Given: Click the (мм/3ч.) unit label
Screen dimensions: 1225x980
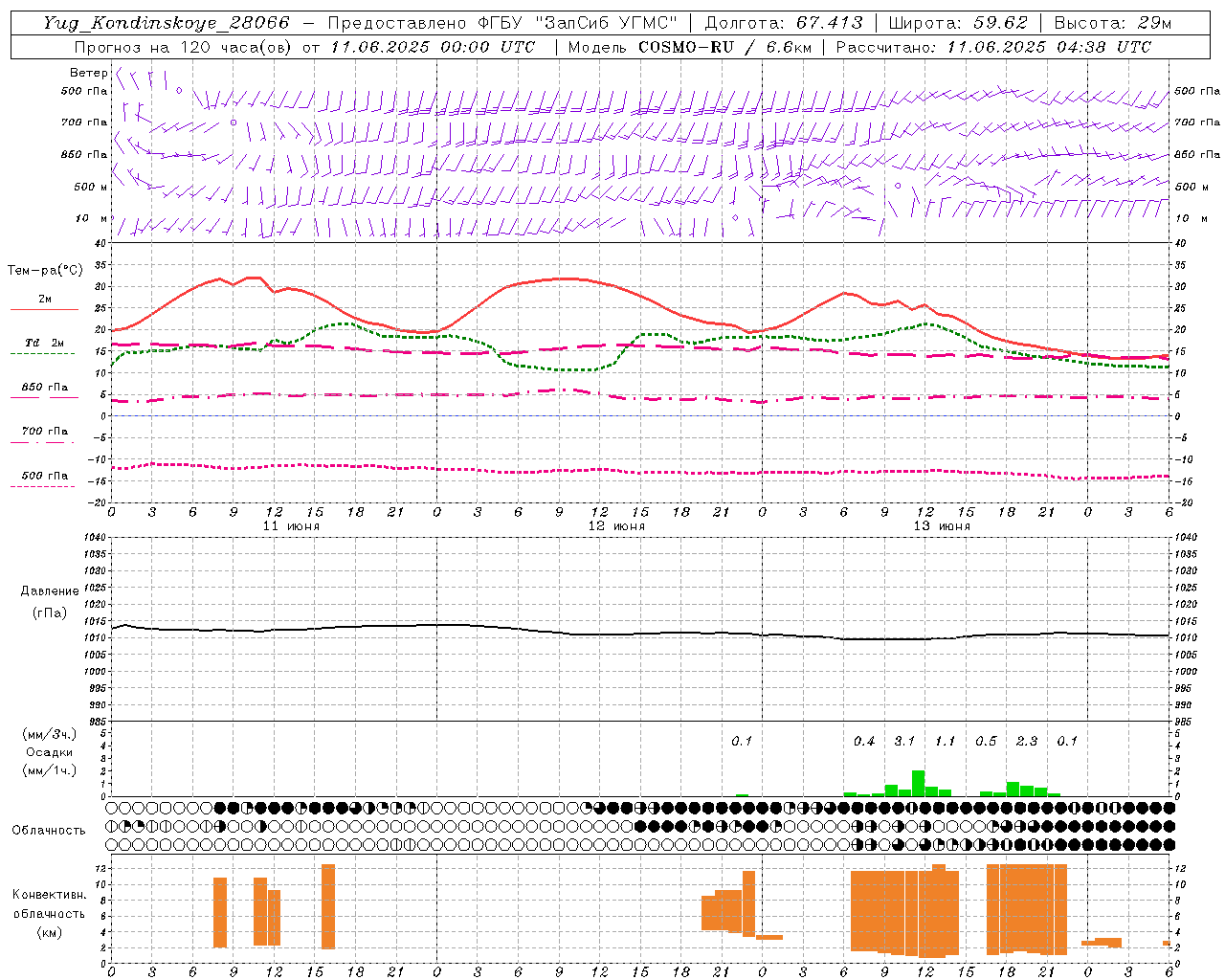Looking at the screenshot, I should click(x=50, y=734).
